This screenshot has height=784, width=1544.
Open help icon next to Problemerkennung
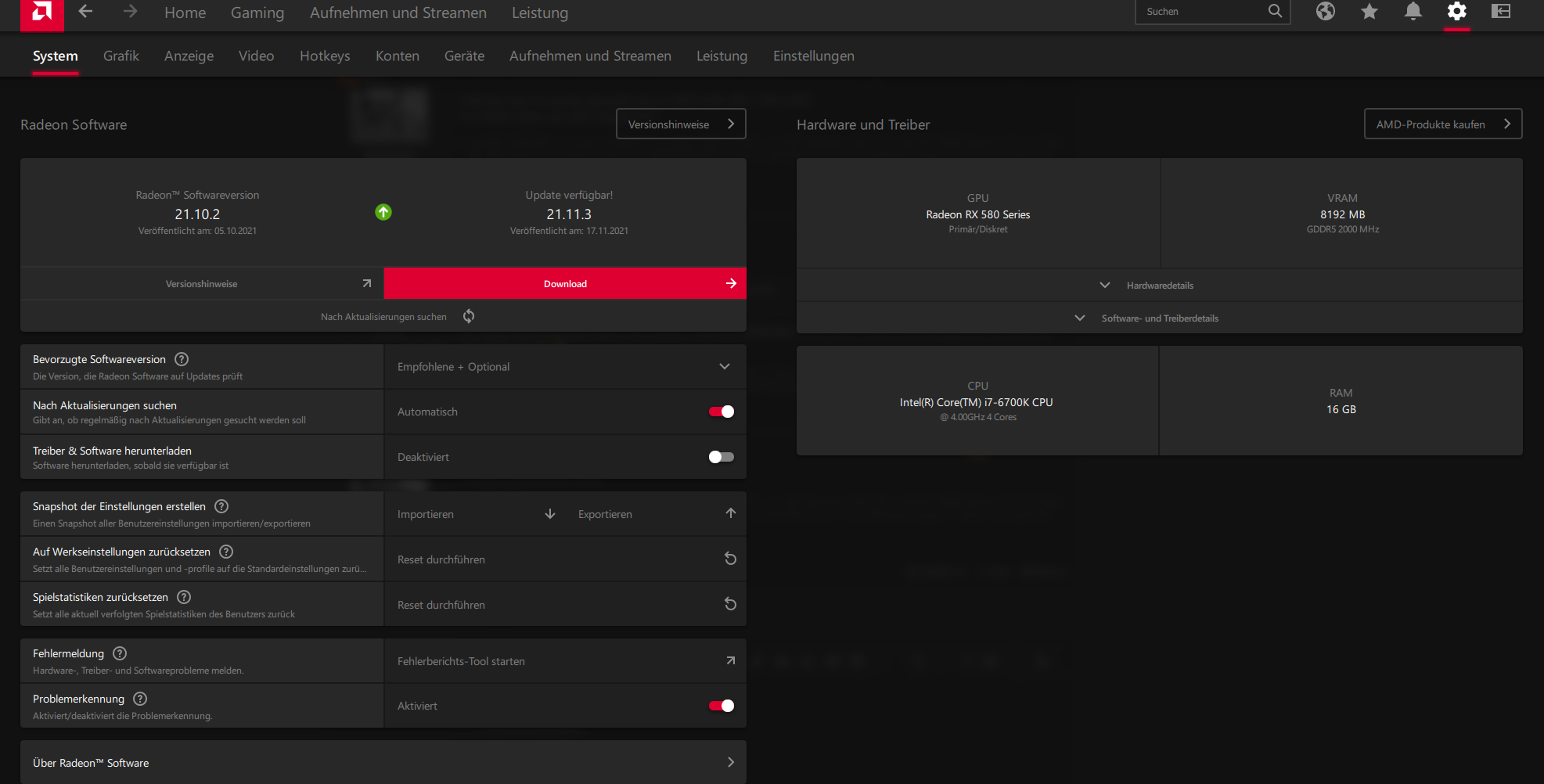pos(140,699)
